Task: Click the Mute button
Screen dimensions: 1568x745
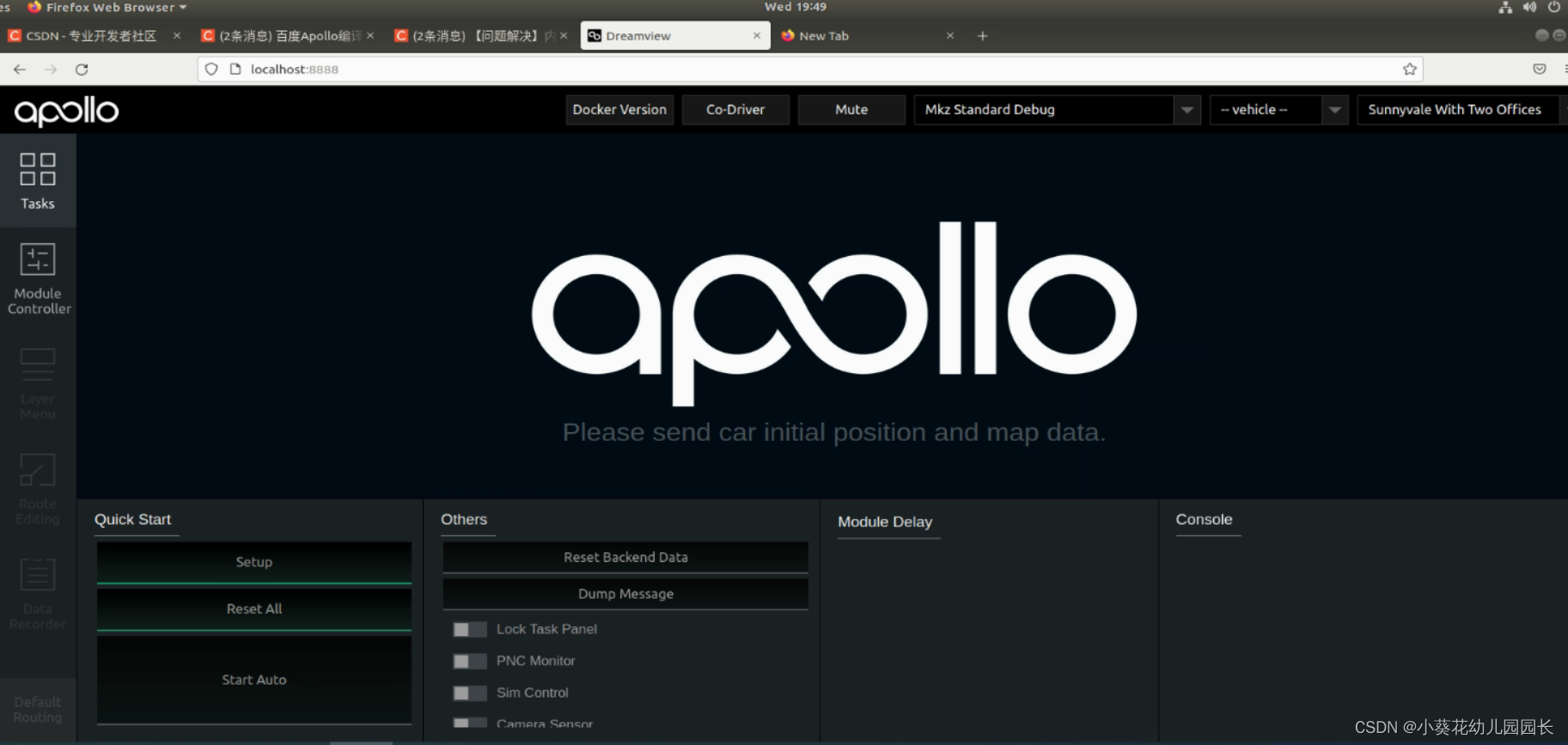Action: 851,110
